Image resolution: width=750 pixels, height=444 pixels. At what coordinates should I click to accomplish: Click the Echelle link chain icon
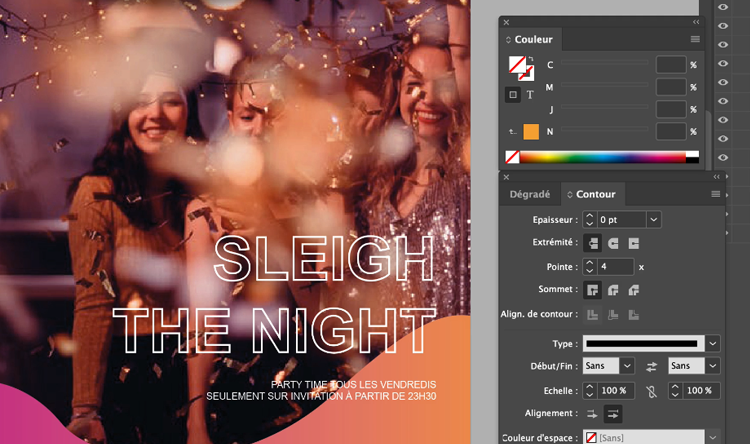point(651,390)
